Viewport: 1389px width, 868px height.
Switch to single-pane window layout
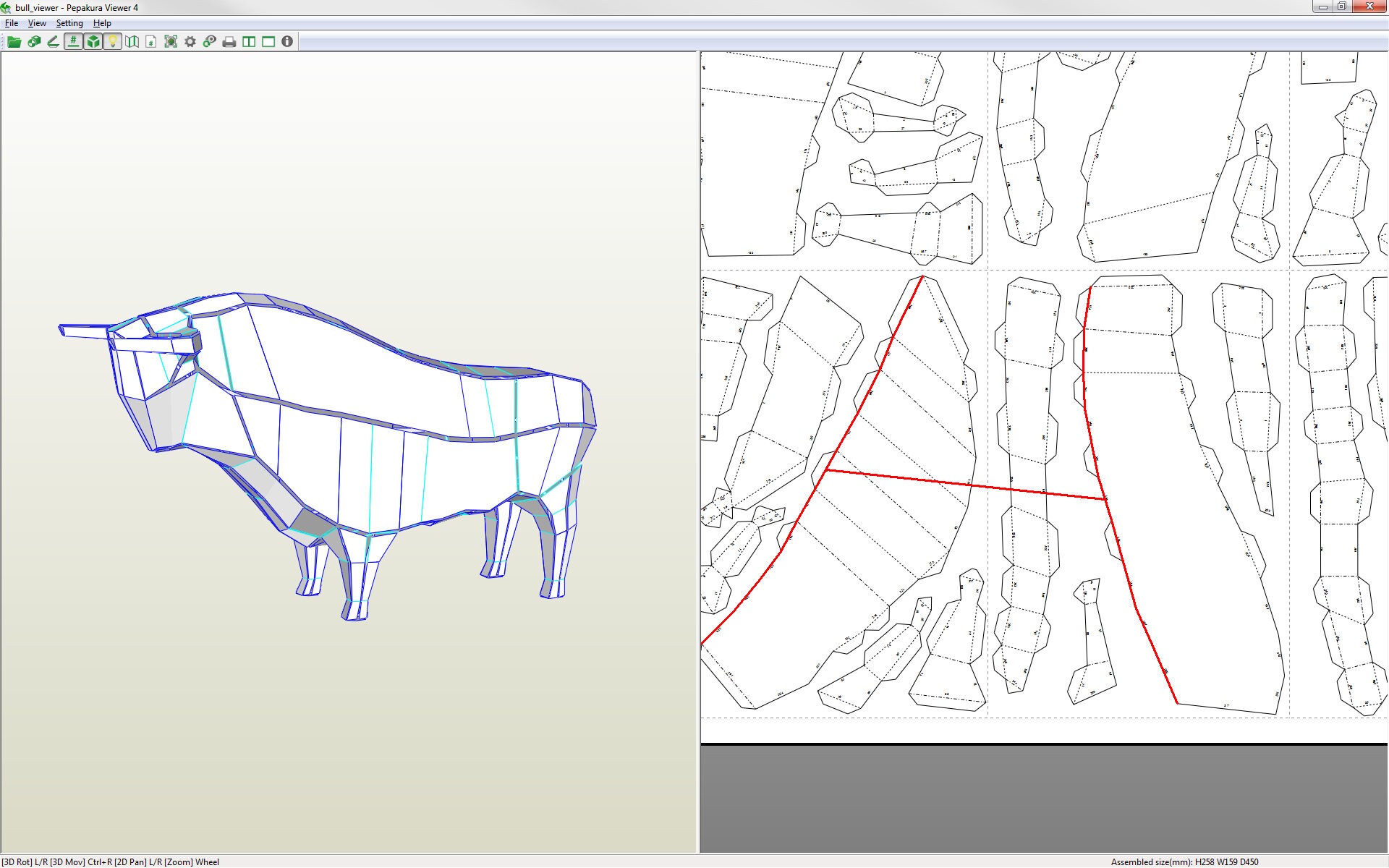point(268,42)
